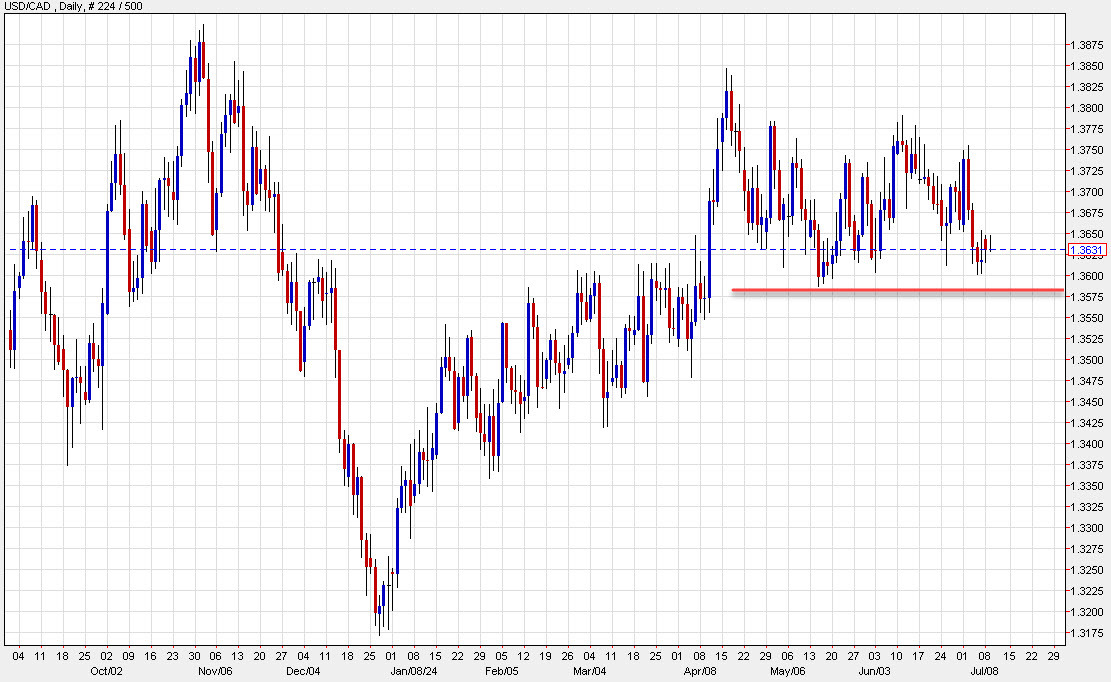The height and width of the screenshot is (682, 1111).
Task: Click the USD/CAD Daily chart title
Action: click(x=35, y=7)
